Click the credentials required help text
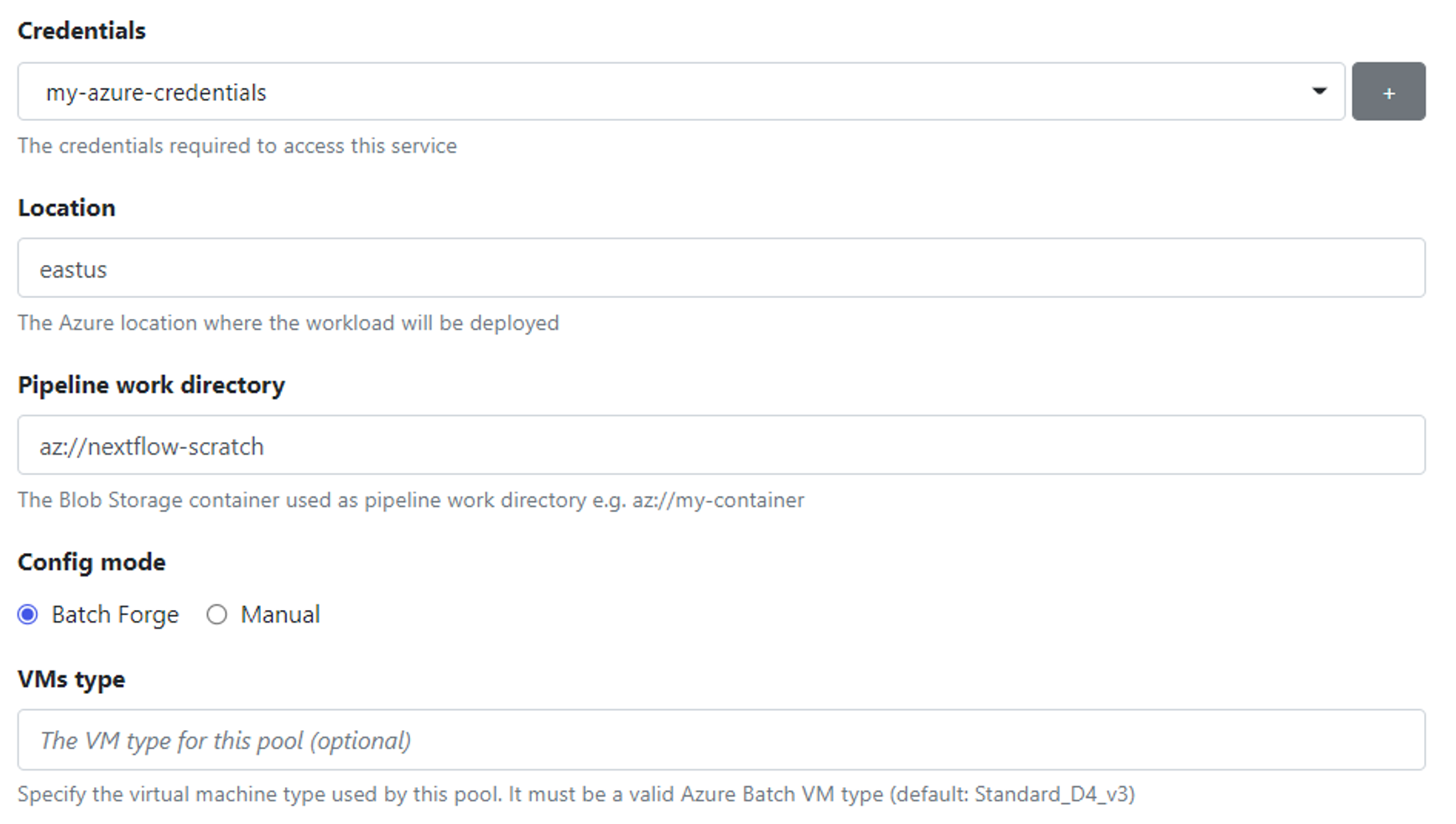 [237, 146]
